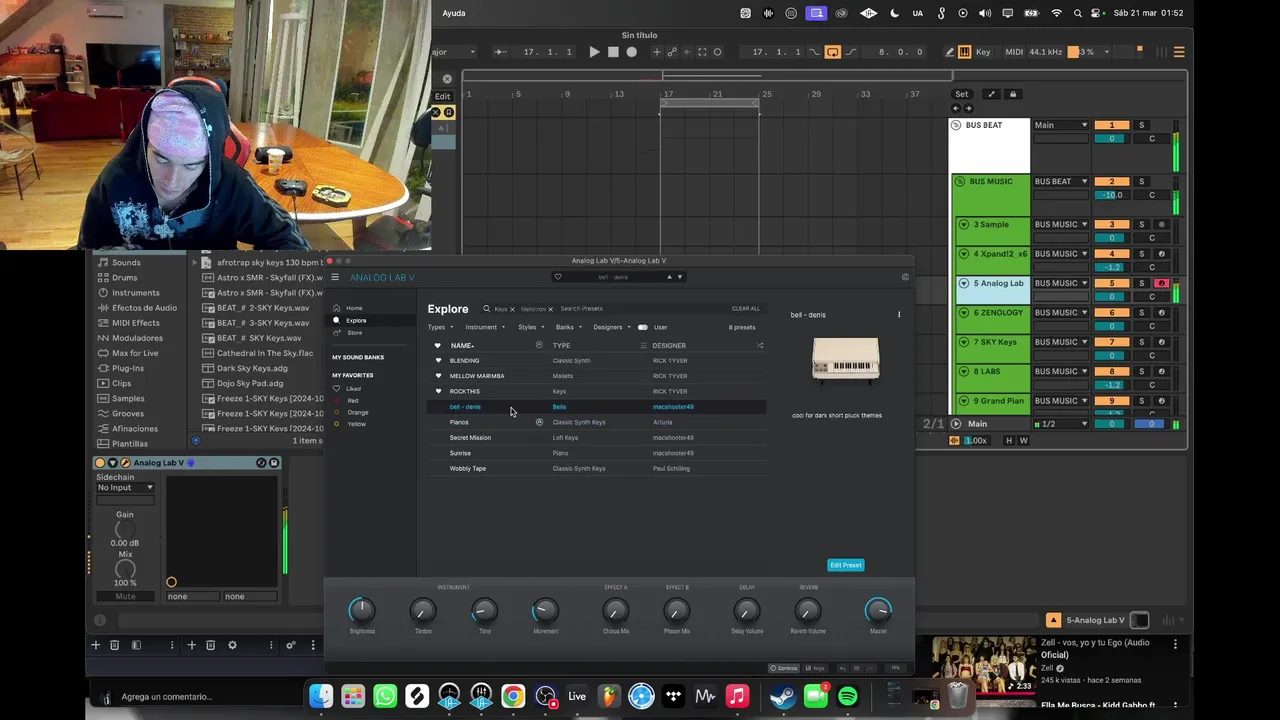
Task: Open Spotify in the Dock
Action: [x=848, y=696]
